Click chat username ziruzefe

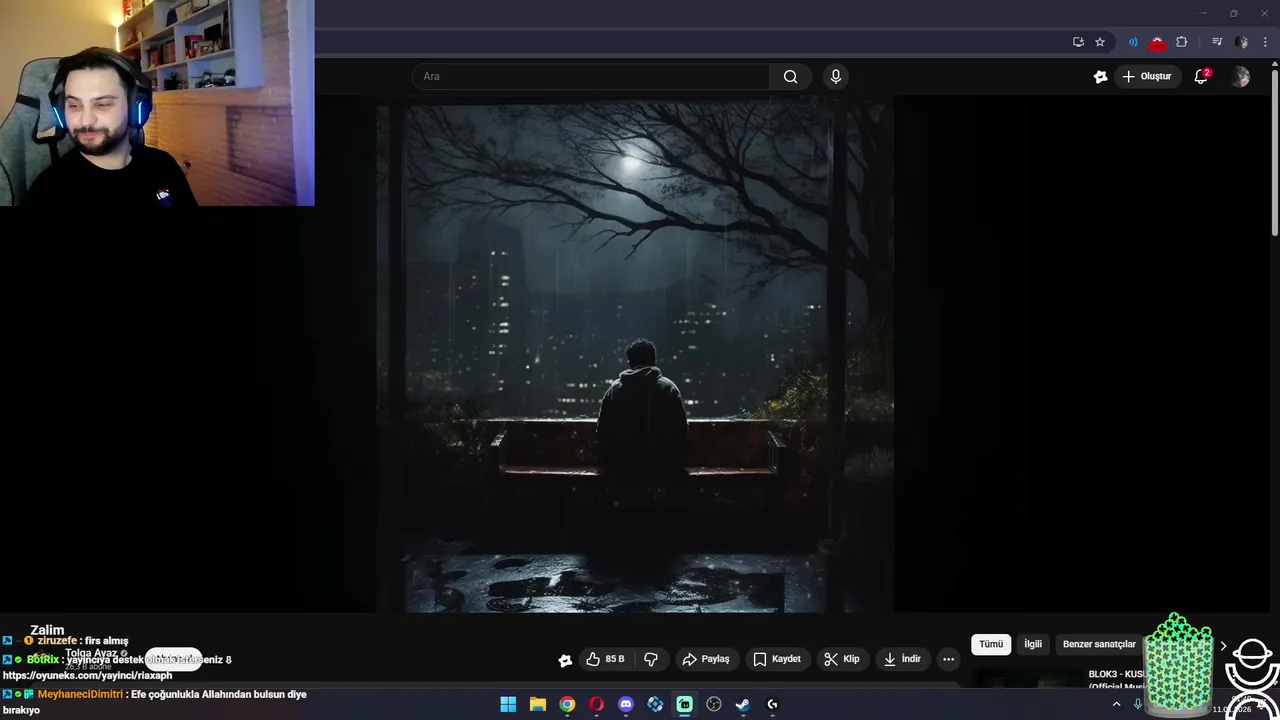pos(57,641)
